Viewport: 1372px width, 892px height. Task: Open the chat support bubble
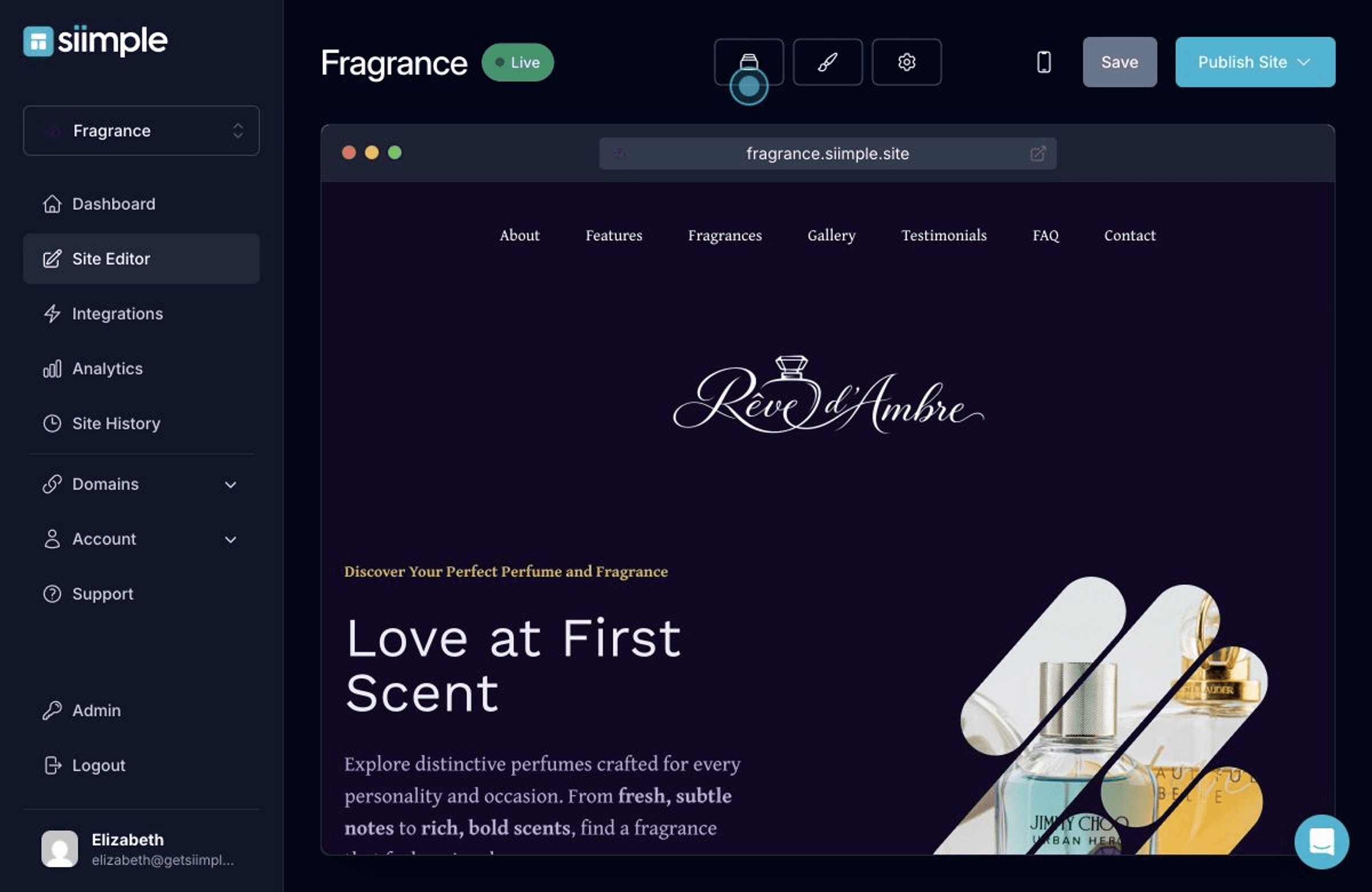coord(1321,841)
